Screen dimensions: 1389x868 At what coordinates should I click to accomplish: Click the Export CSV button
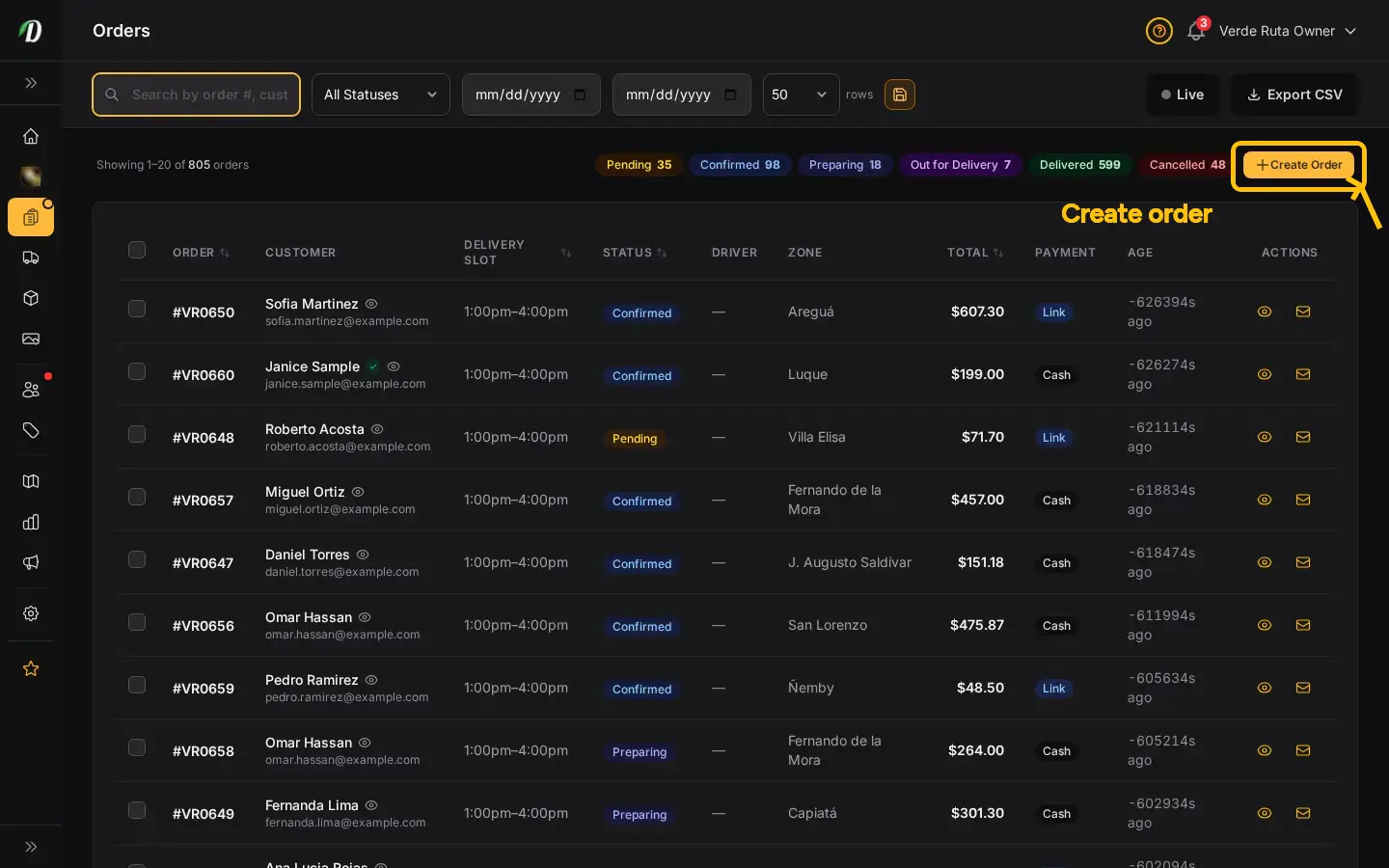tap(1294, 95)
